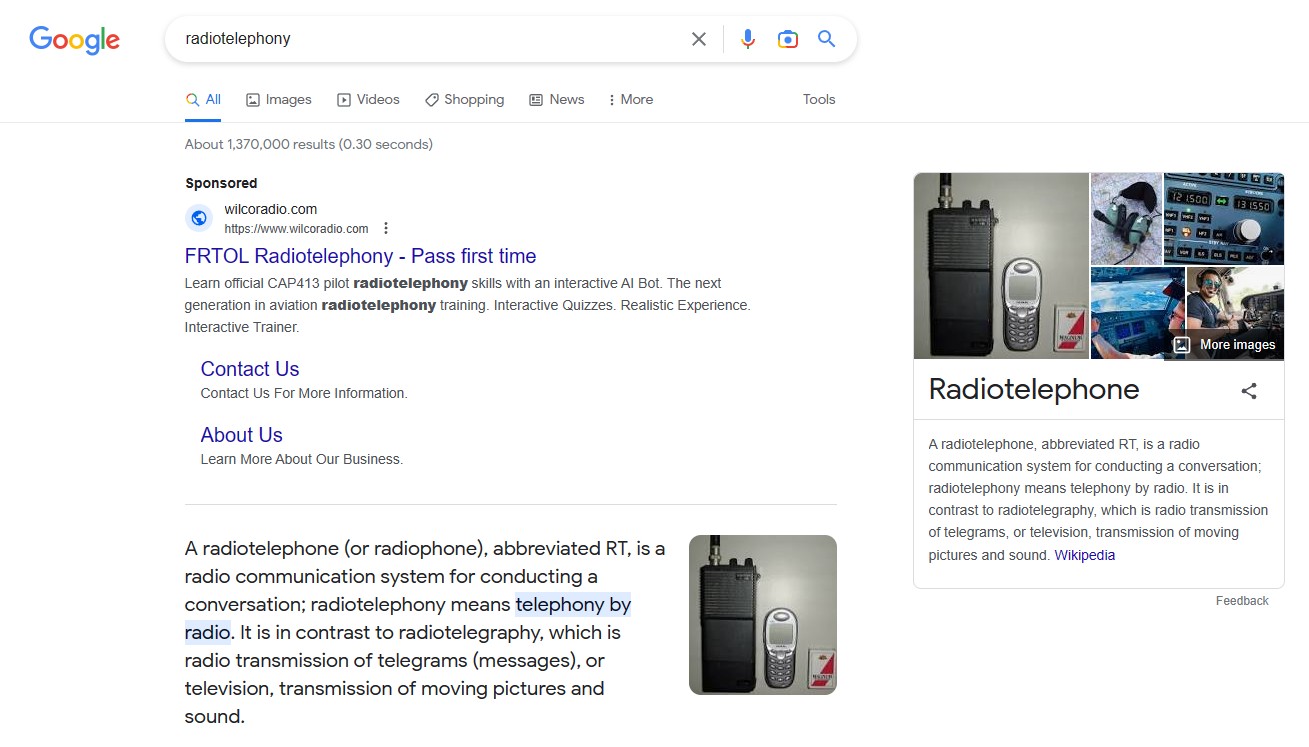Share the Radiotelephone knowledge panel
The height and width of the screenshot is (747, 1309).
click(x=1249, y=391)
